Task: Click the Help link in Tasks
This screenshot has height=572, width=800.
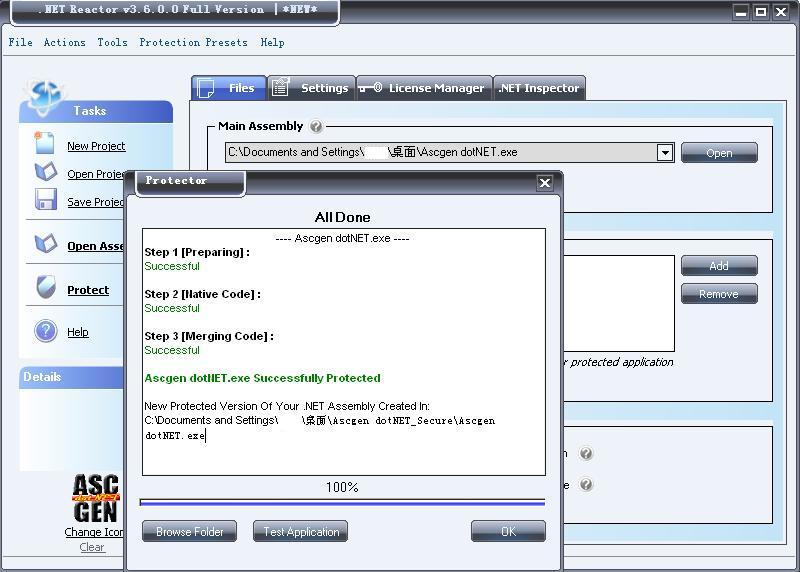Action: tap(78, 332)
